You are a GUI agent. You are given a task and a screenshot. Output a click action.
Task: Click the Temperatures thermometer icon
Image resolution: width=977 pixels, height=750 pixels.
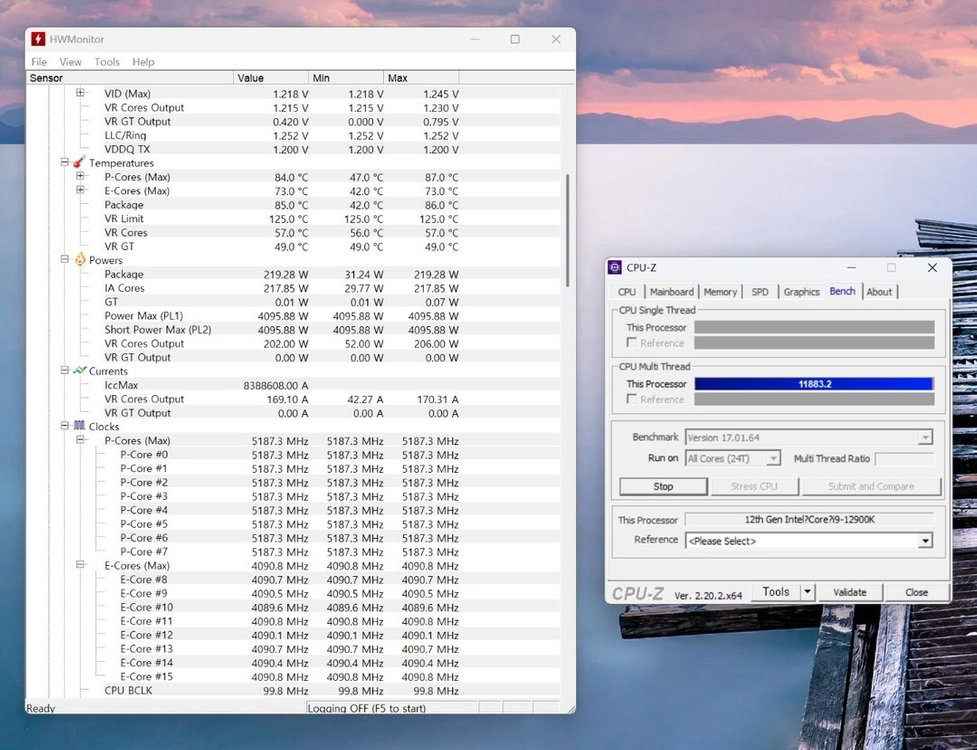coord(79,163)
